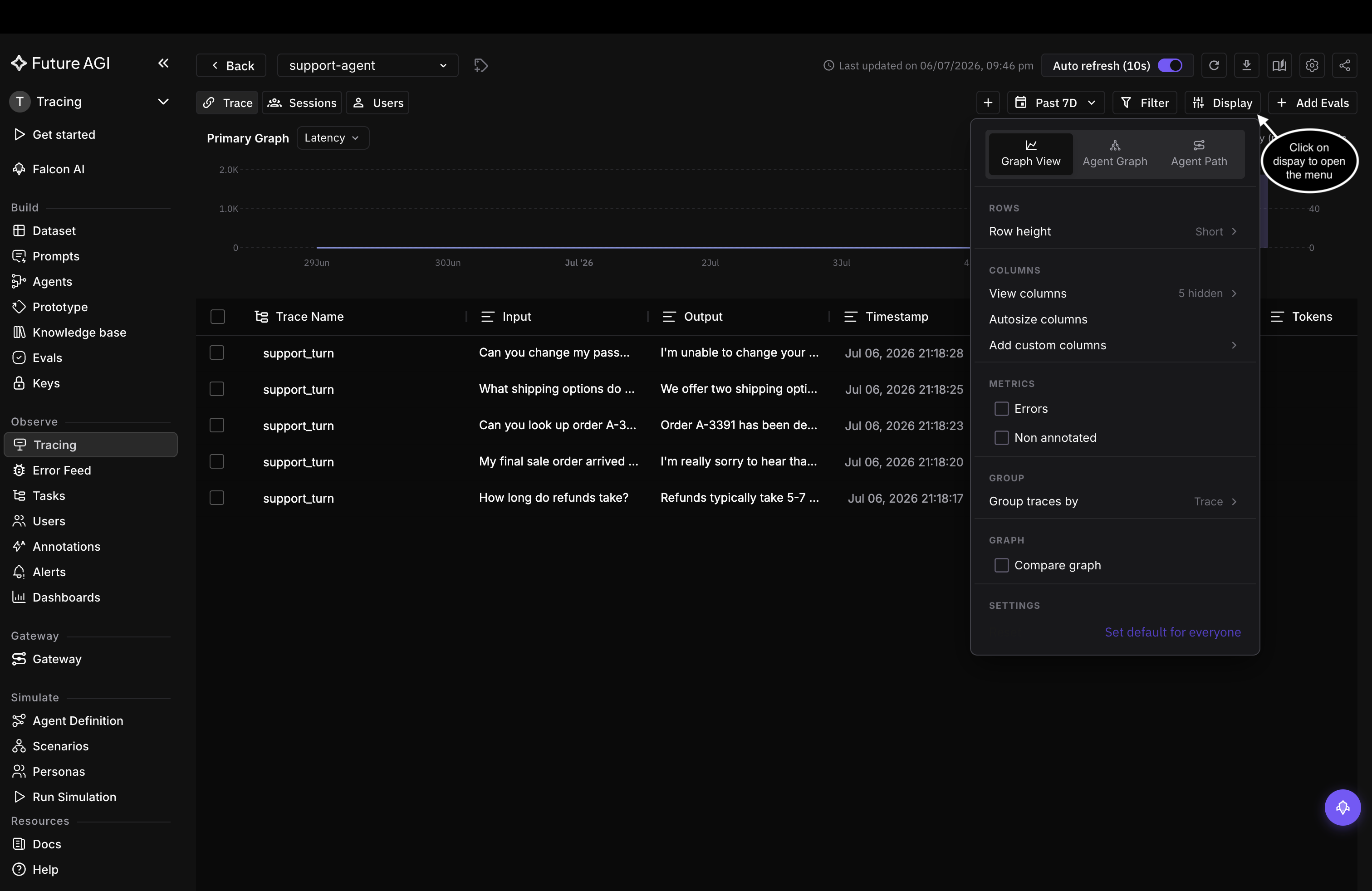The width and height of the screenshot is (1372, 891).
Task: Expand Add custom columns submenu
Action: 1114,345
